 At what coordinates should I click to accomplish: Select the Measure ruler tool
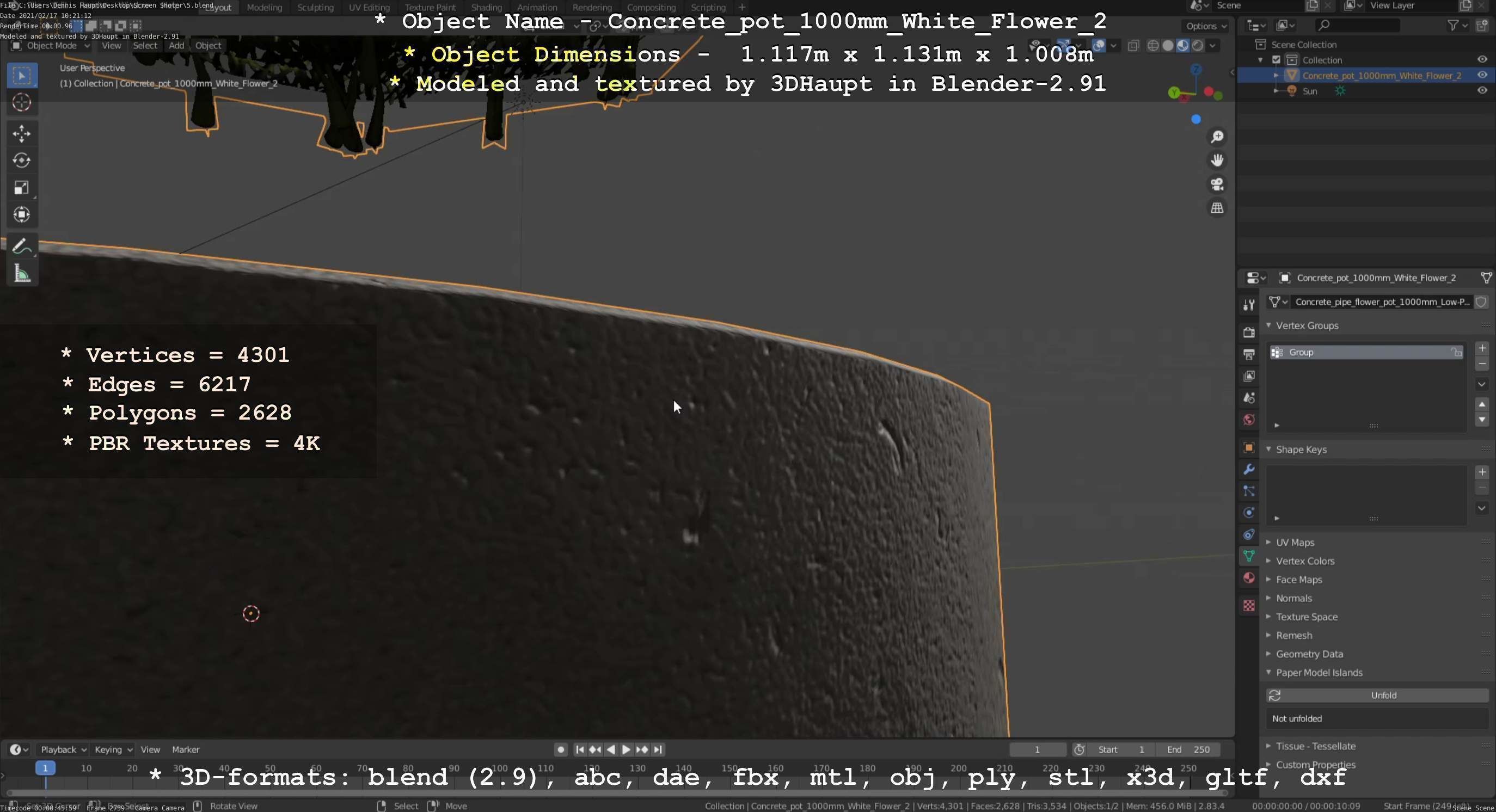(21, 273)
